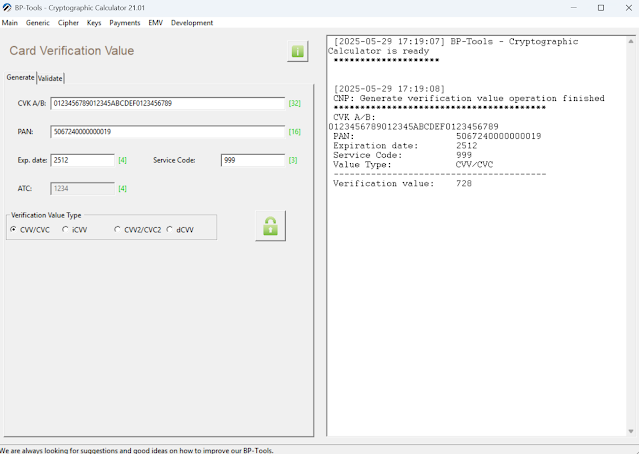
Task: Open the Generic menu
Action: (37, 23)
